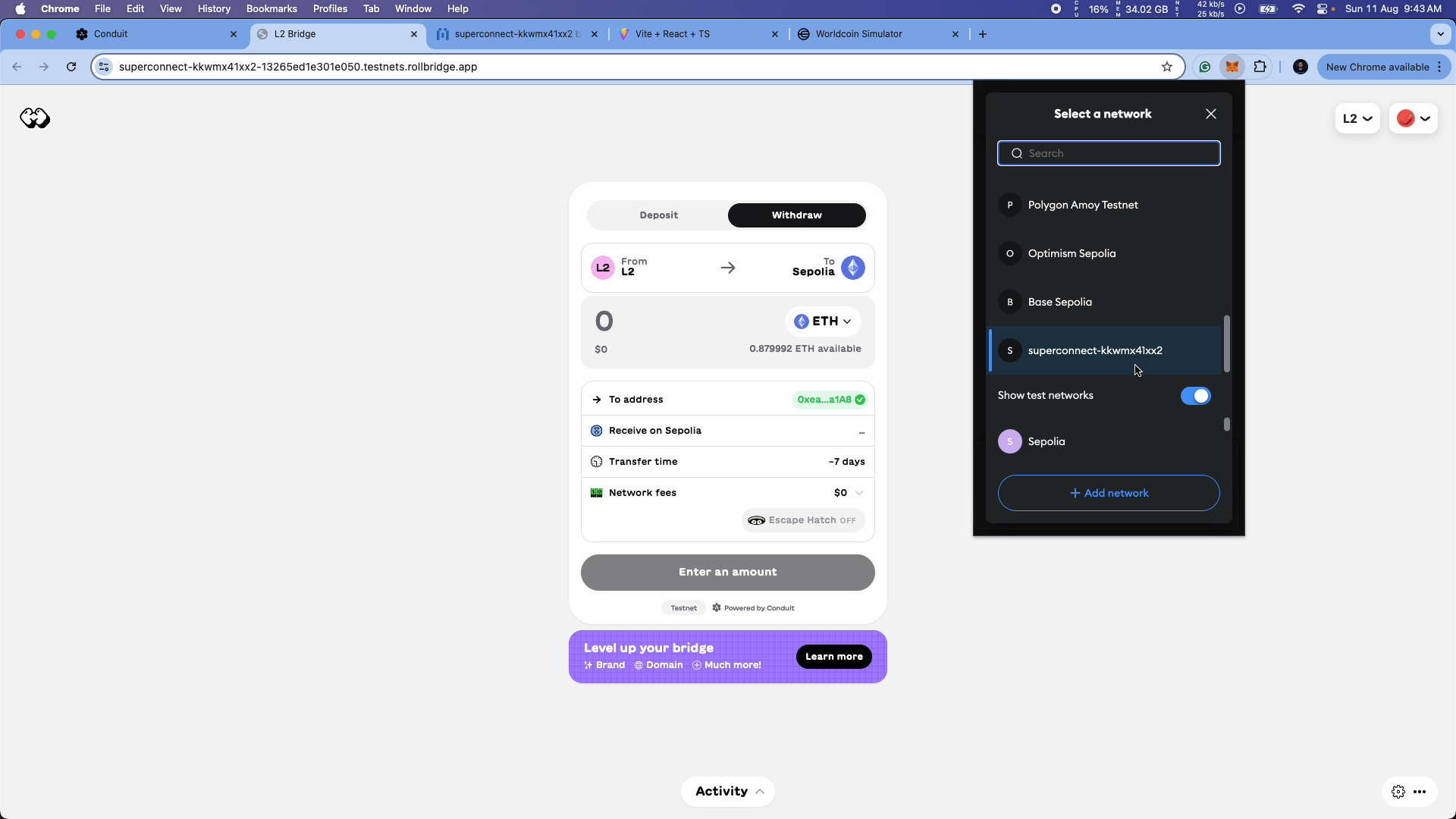Click the Learn more button

click(x=833, y=657)
